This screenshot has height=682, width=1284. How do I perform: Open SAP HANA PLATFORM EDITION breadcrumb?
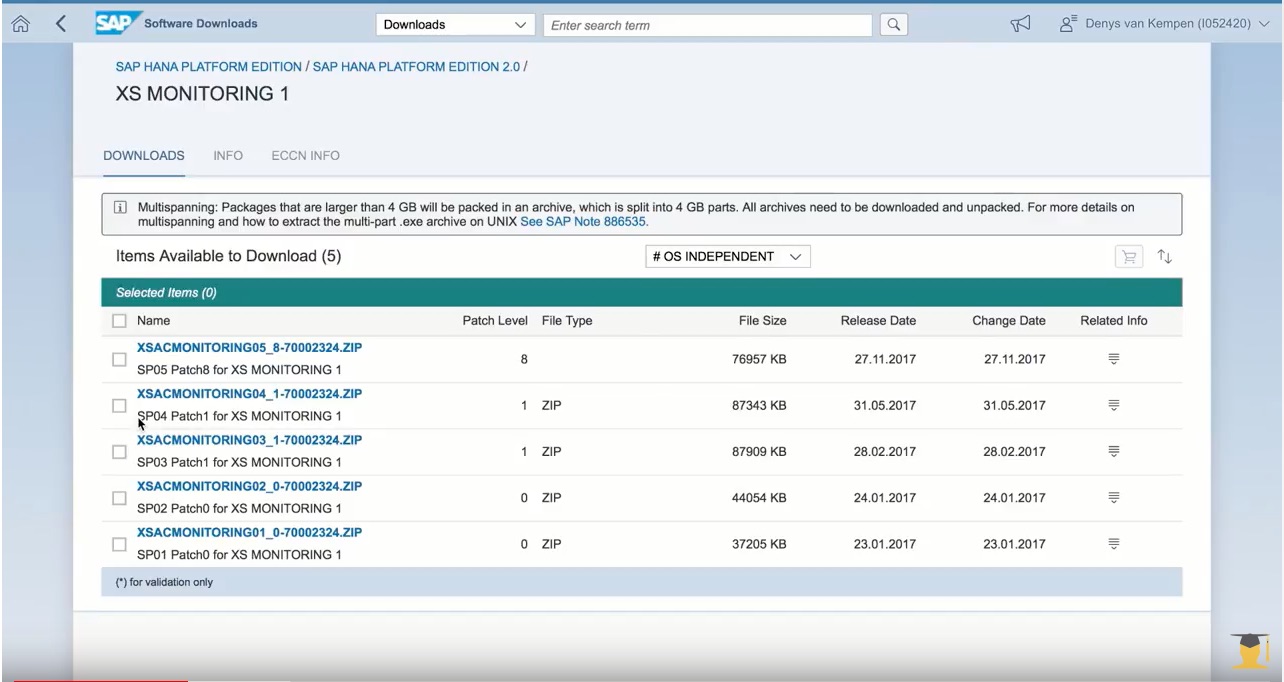(x=209, y=67)
